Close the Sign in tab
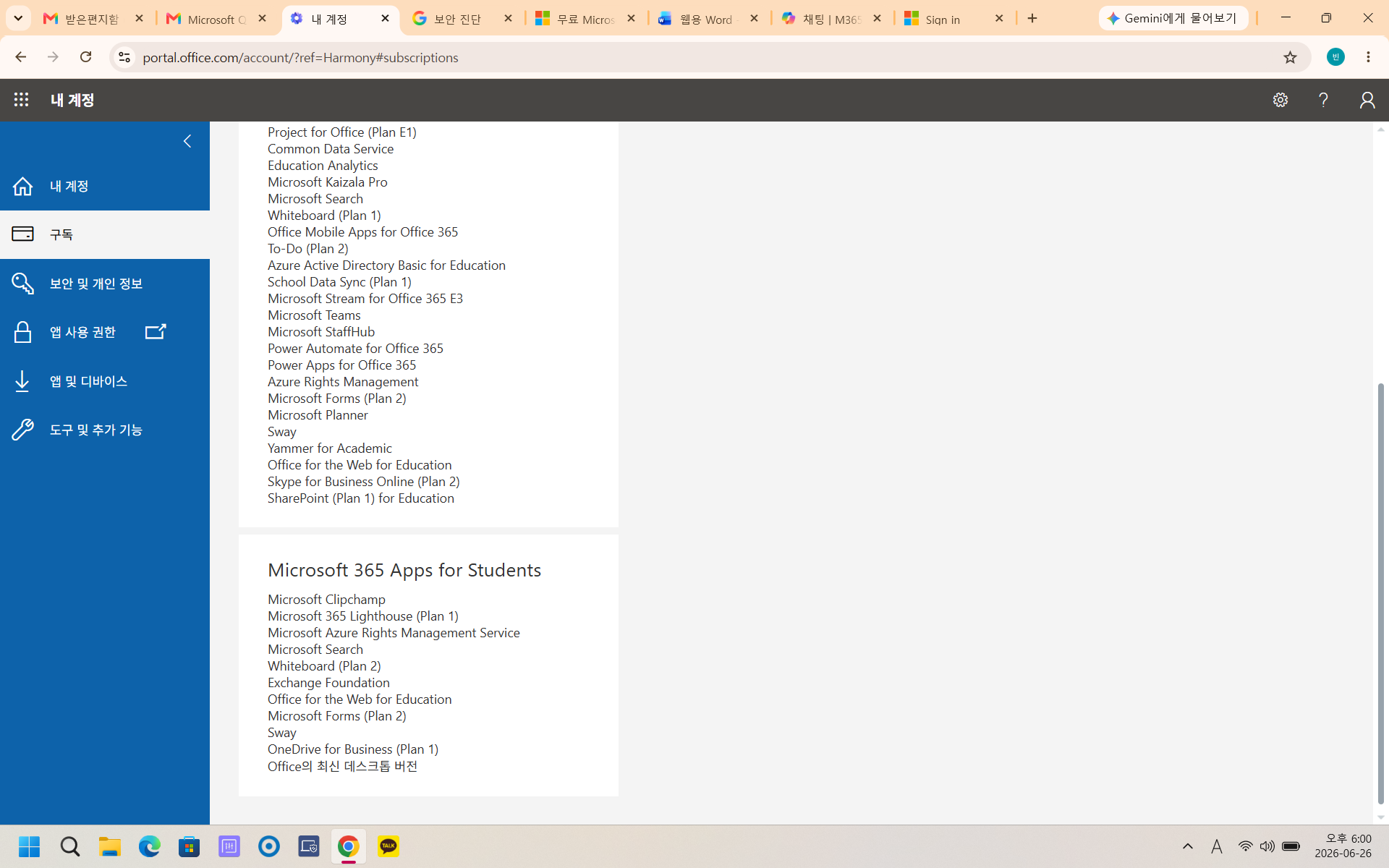This screenshot has width=1389, height=868. point(999,19)
